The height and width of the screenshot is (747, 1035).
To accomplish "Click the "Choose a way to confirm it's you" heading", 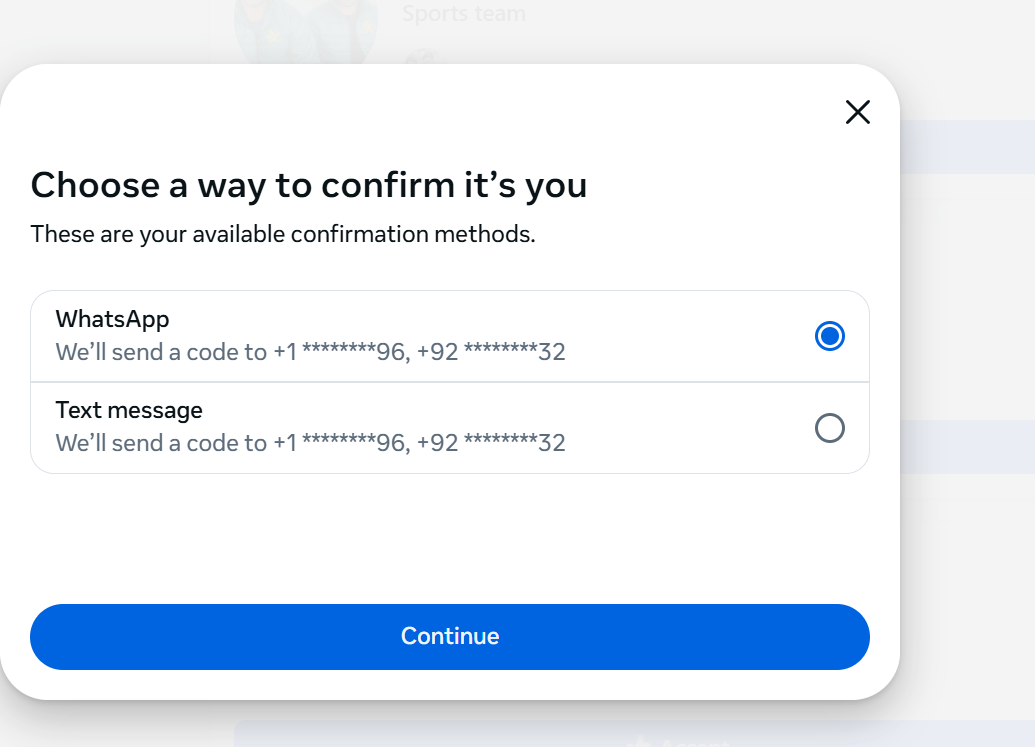I will [x=308, y=185].
